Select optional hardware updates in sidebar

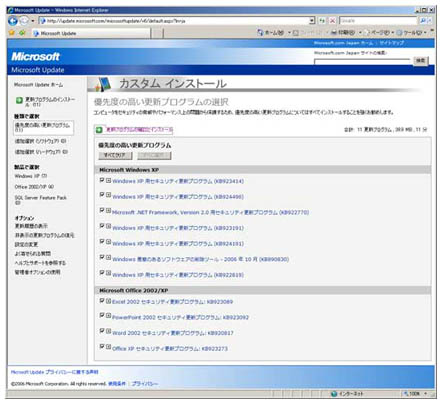point(41,152)
